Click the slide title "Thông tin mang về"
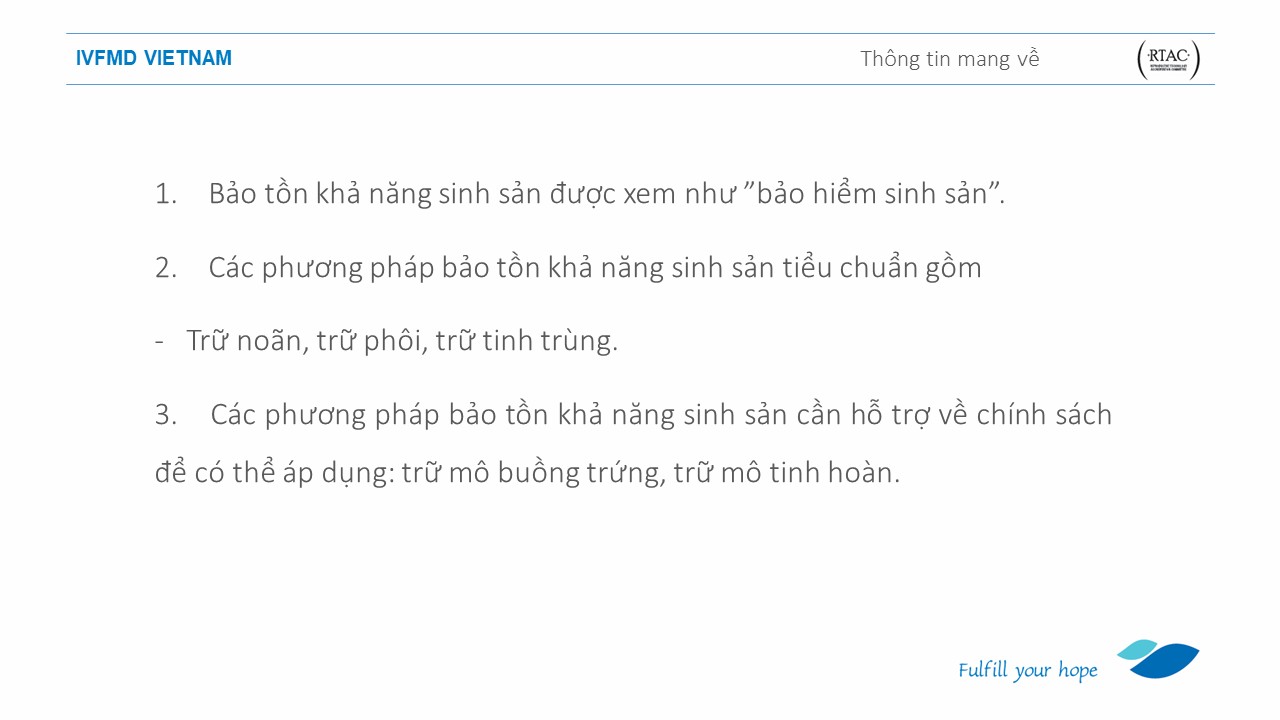The width and height of the screenshot is (1280, 720). (949, 59)
